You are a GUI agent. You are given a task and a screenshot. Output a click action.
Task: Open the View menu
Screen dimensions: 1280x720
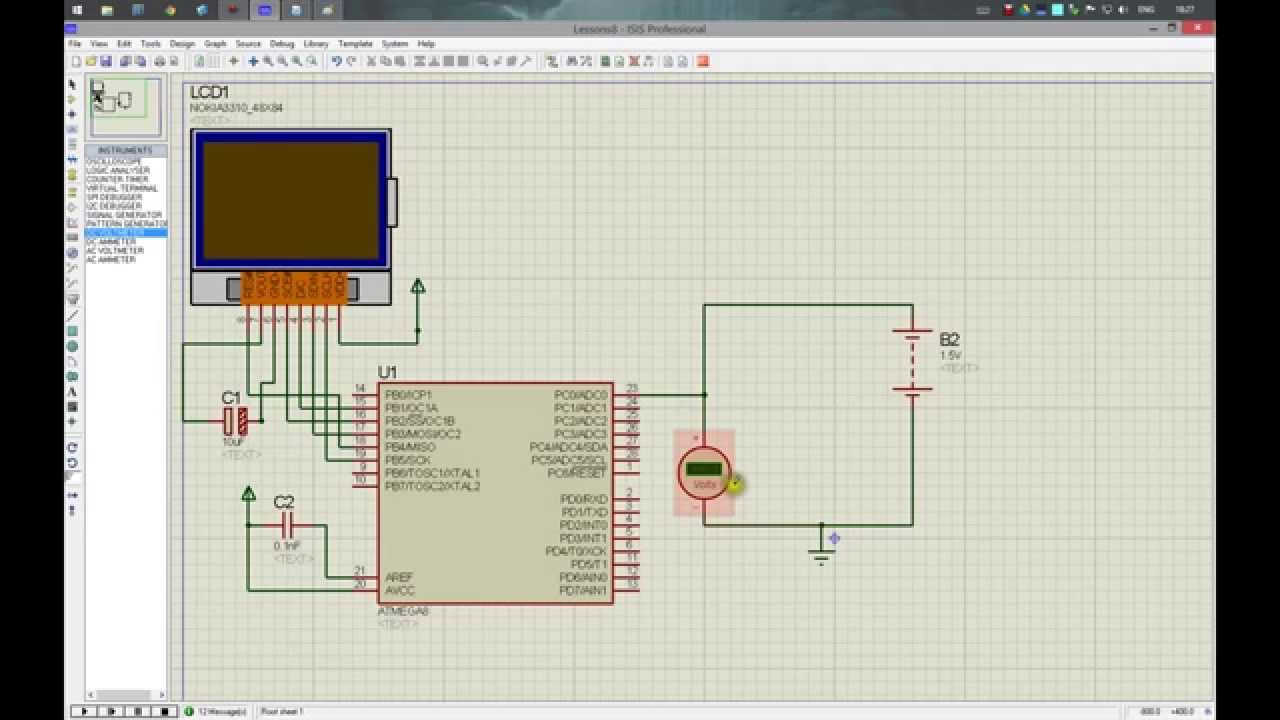[99, 44]
